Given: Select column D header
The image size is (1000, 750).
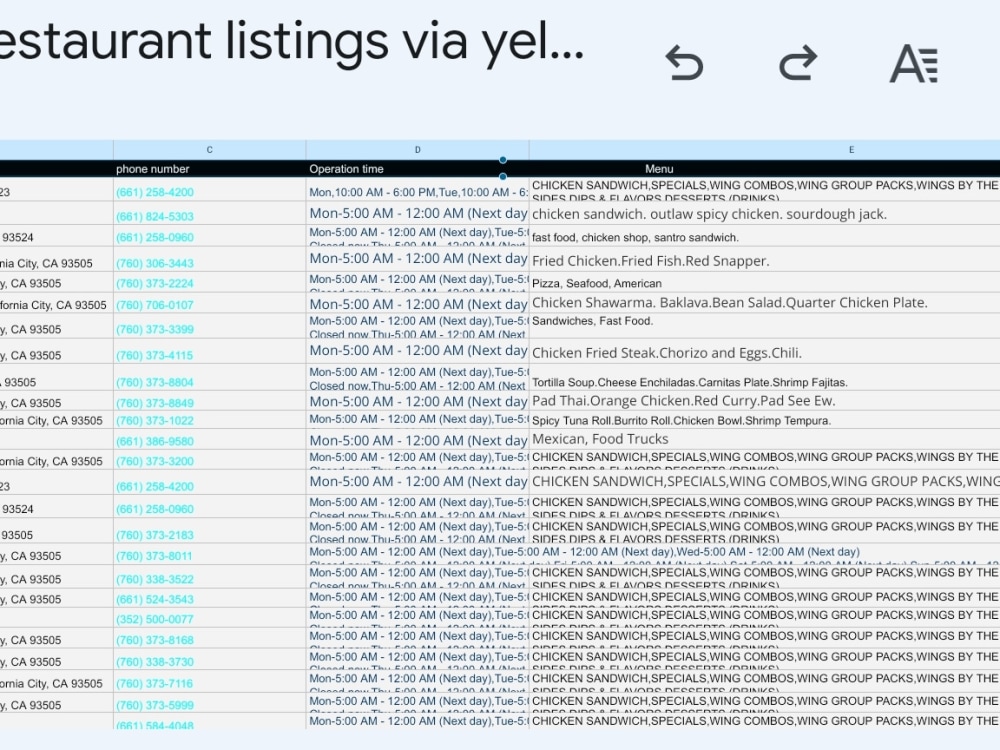Looking at the screenshot, I should point(418,150).
